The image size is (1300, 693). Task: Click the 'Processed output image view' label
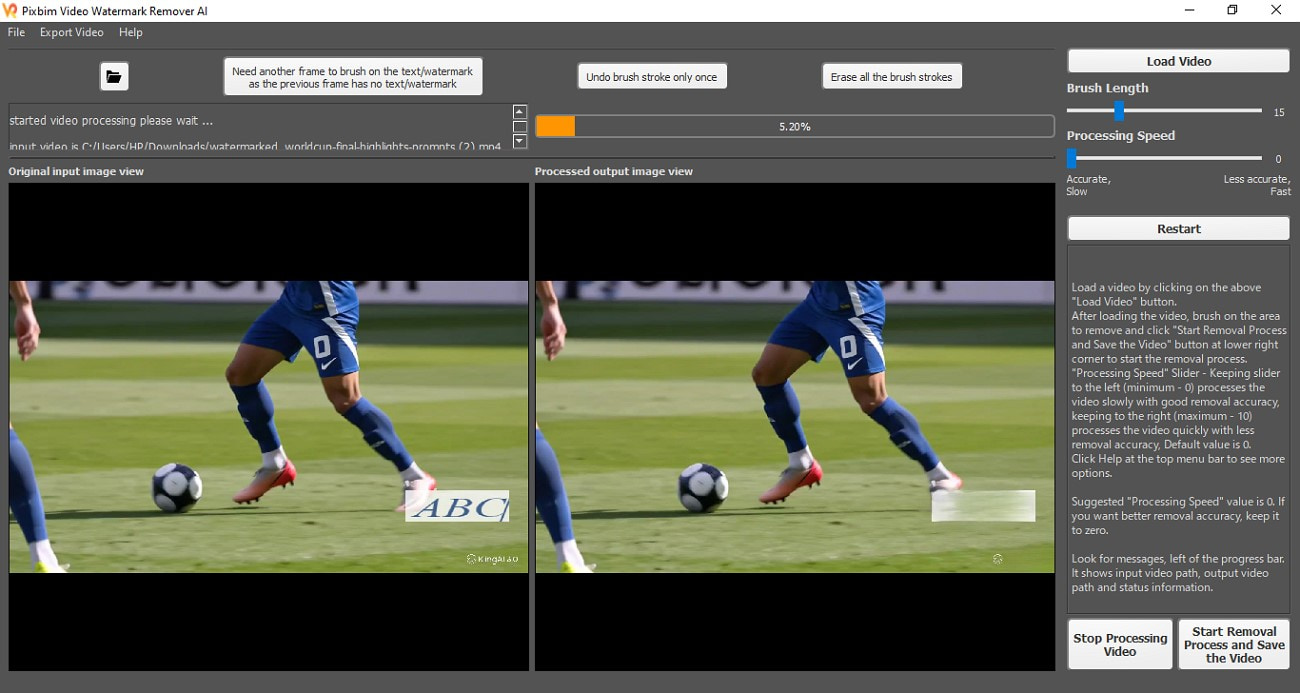[614, 171]
